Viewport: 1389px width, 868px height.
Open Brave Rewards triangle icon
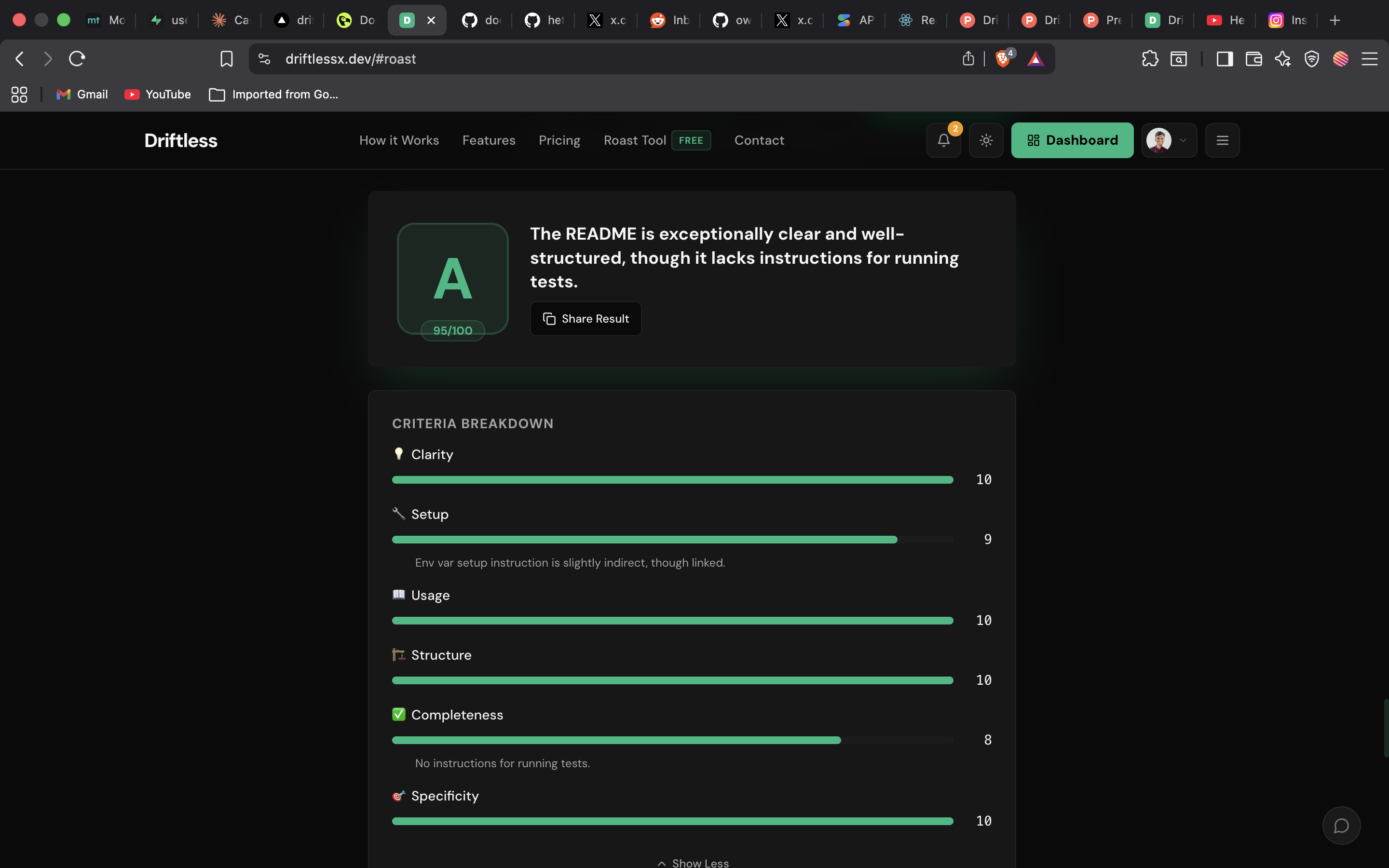(x=1035, y=58)
